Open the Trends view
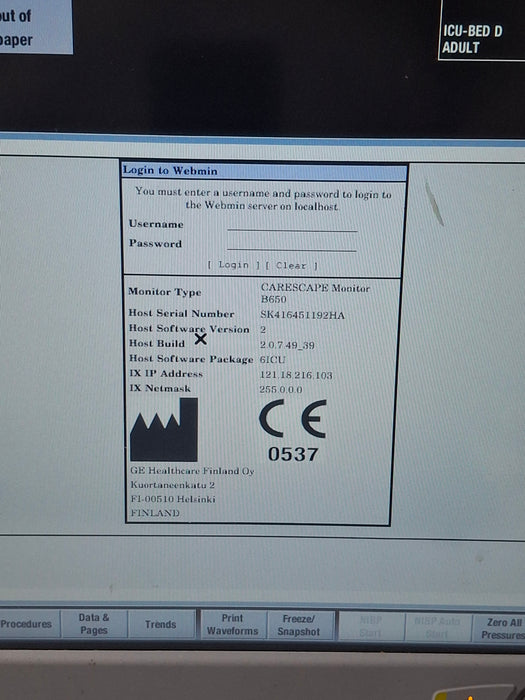 click(x=161, y=624)
